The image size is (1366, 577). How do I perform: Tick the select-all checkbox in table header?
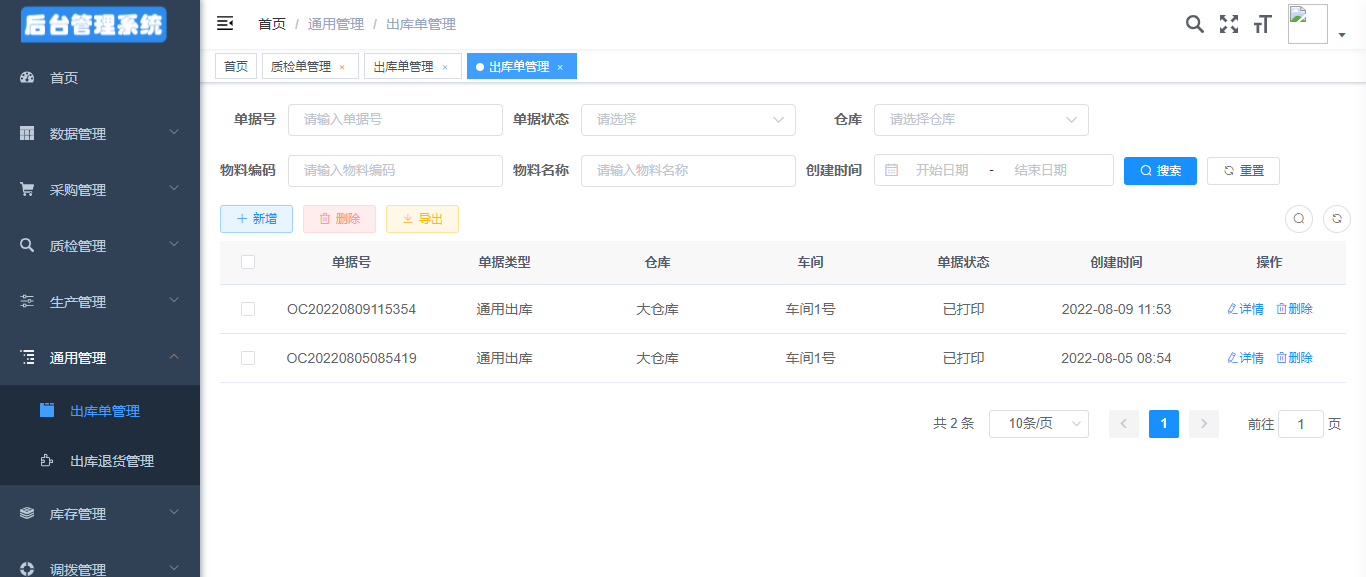(x=248, y=262)
